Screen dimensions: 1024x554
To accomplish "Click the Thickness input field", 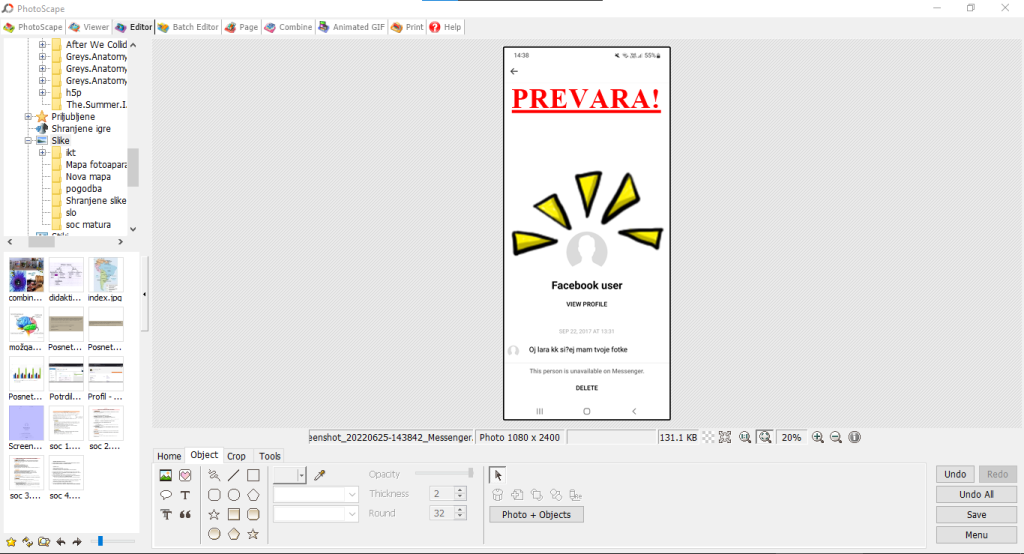I will (442, 494).
